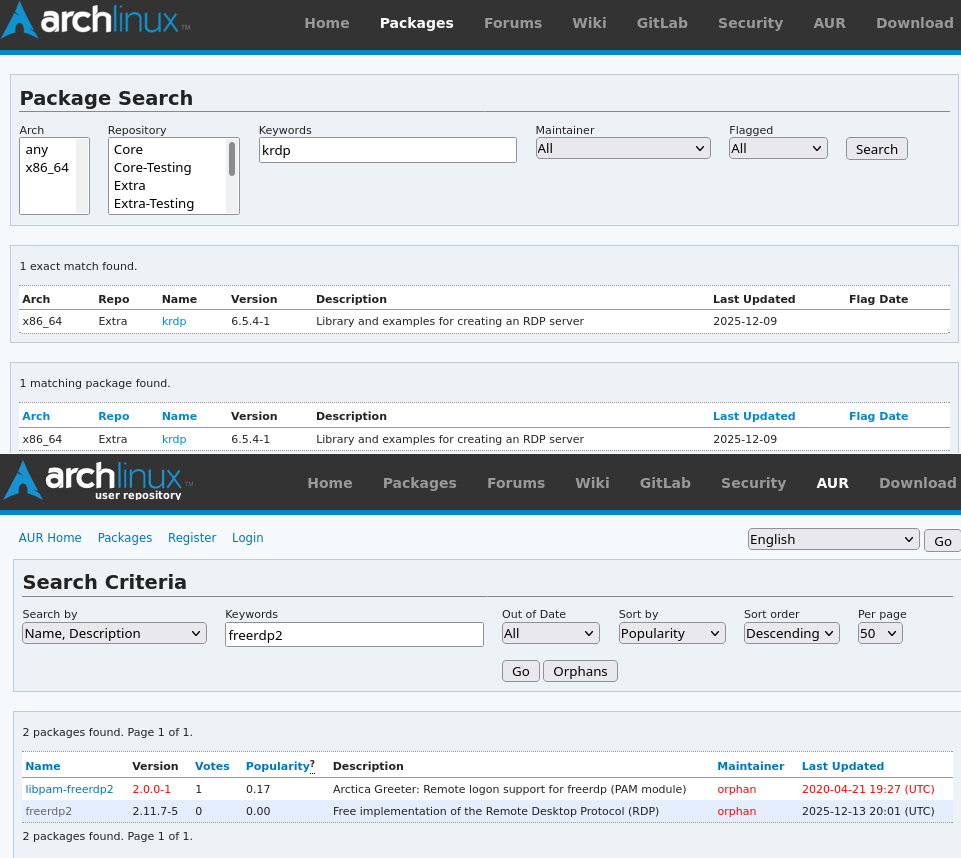
Task: Sort matching packages by Flag Date column
Action: [878, 416]
